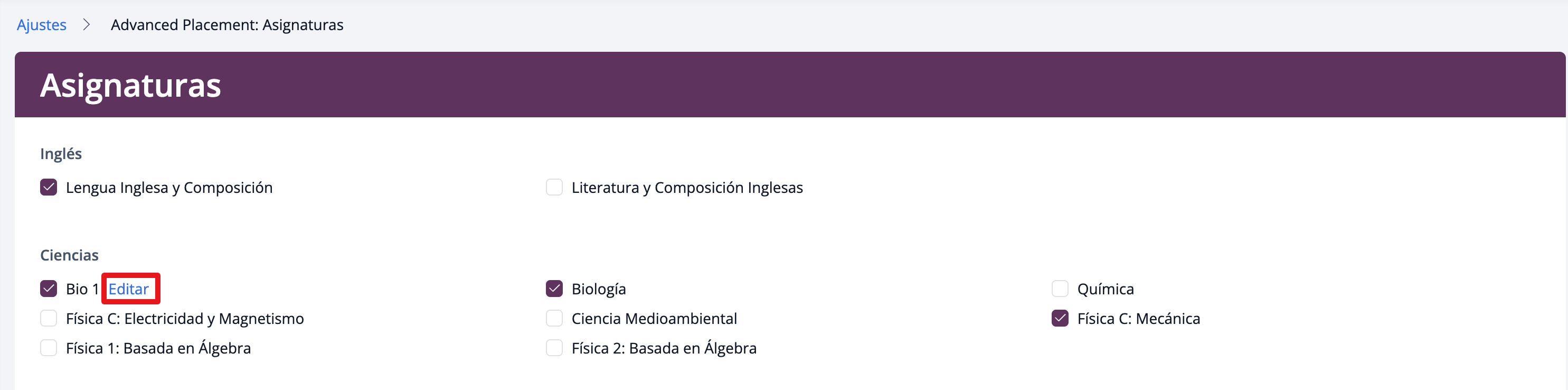Click the breadcrumb chevron separator arrow

87,25
